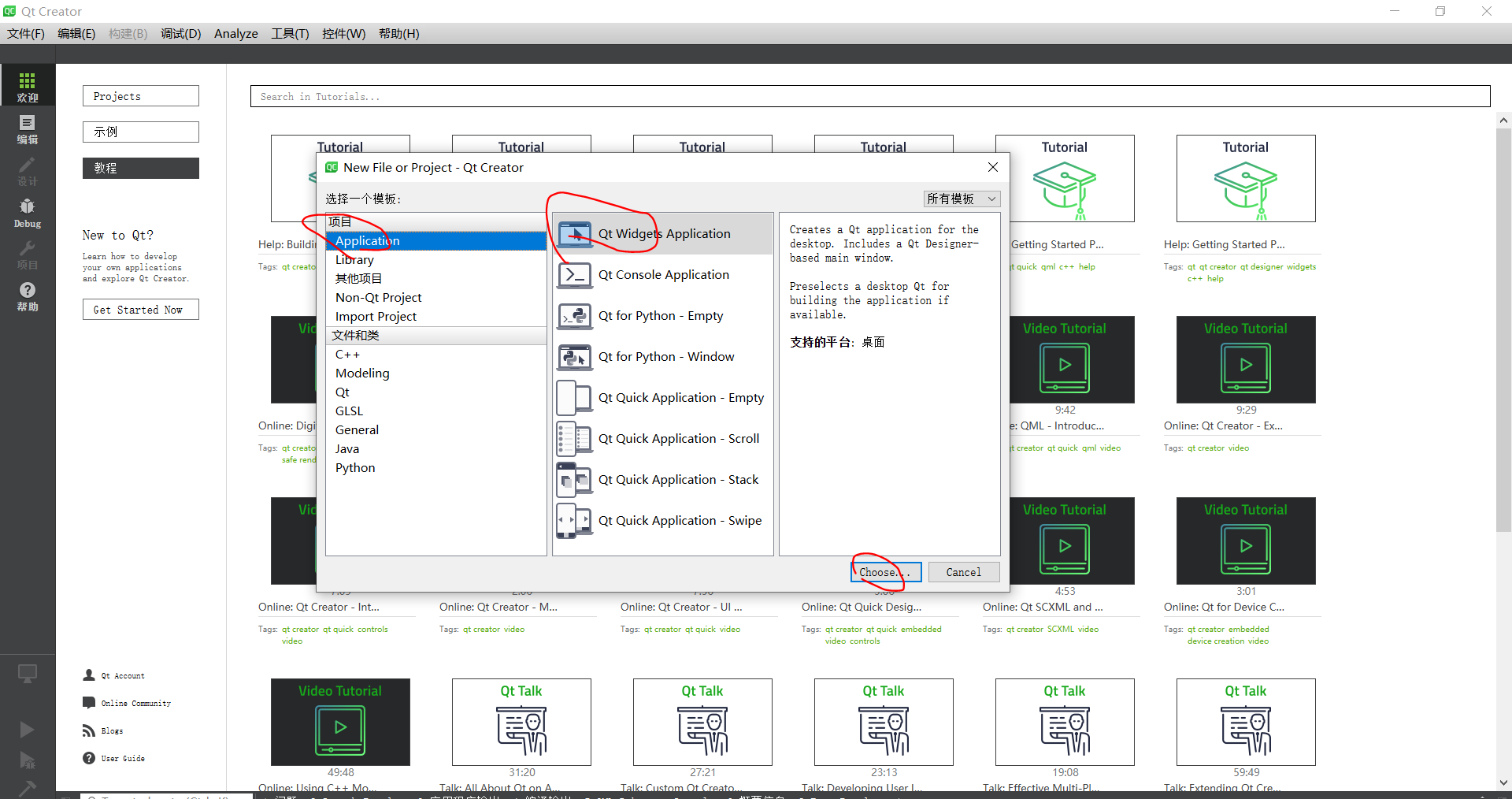Switch to Edit (编辑) mode in sidebar
Image resolution: width=1512 pixels, height=799 pixels.
pyautogui.click(x=28, y=128)
